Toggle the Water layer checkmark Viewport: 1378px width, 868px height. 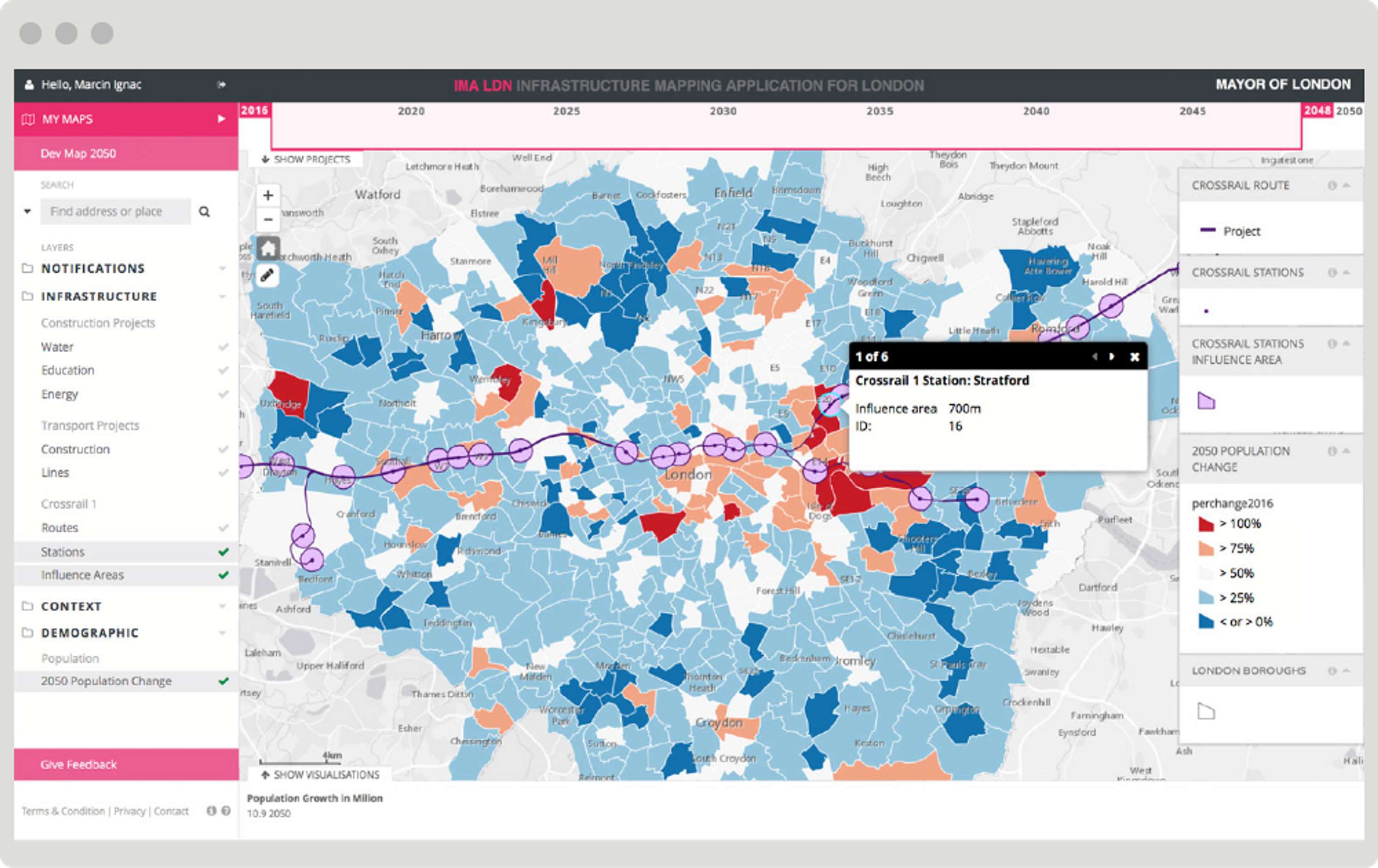223,347
